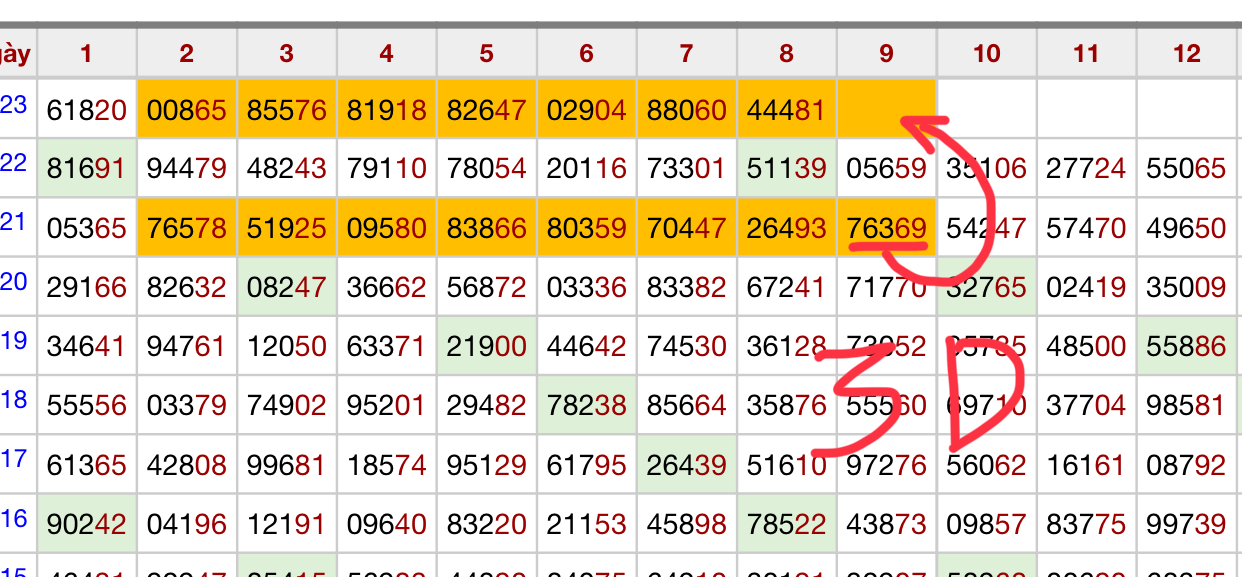Click the orange cell 00865
Screen dimensions: 1242x577
(x=187, y=109)
